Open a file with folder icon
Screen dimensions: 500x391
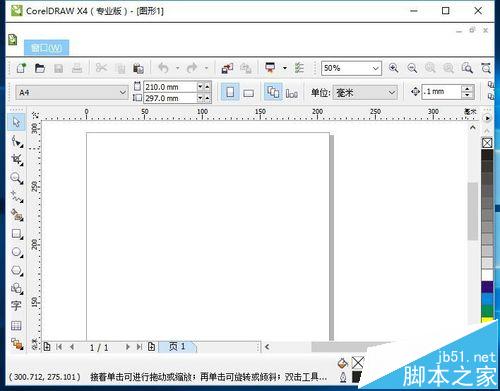click(40, 68)
